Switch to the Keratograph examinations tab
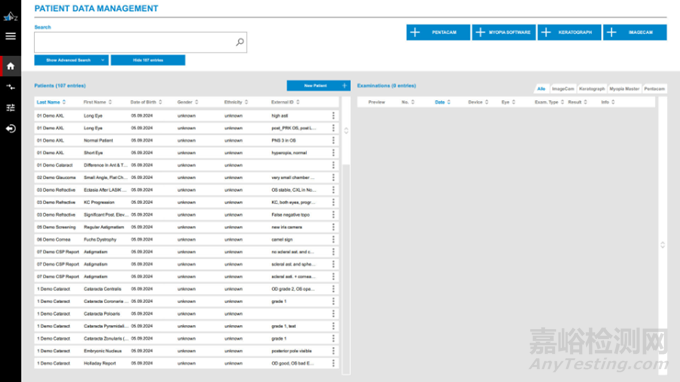The width and height of the screenshot is (680, 382). pos(592,88)
